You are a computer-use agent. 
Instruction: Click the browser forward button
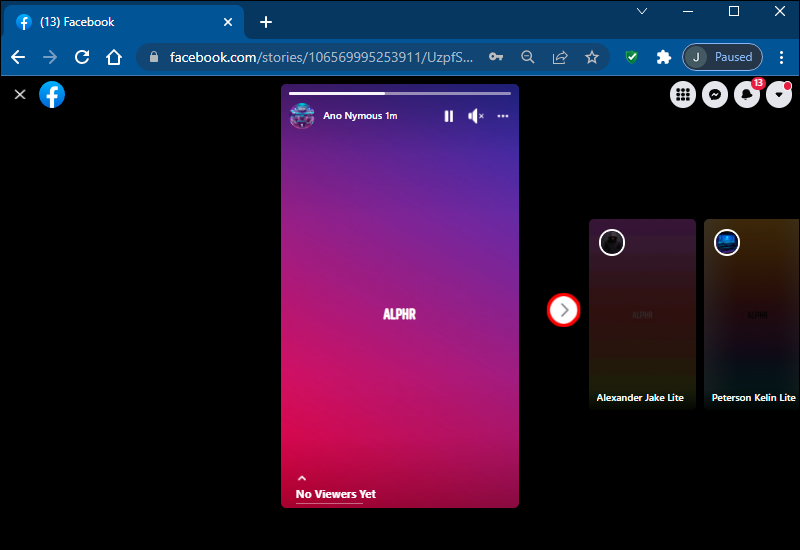pos(50,57)
